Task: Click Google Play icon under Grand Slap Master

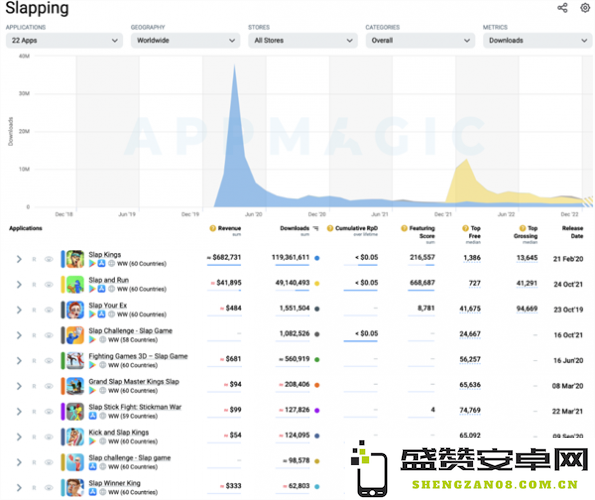Action: pos(92,391)
